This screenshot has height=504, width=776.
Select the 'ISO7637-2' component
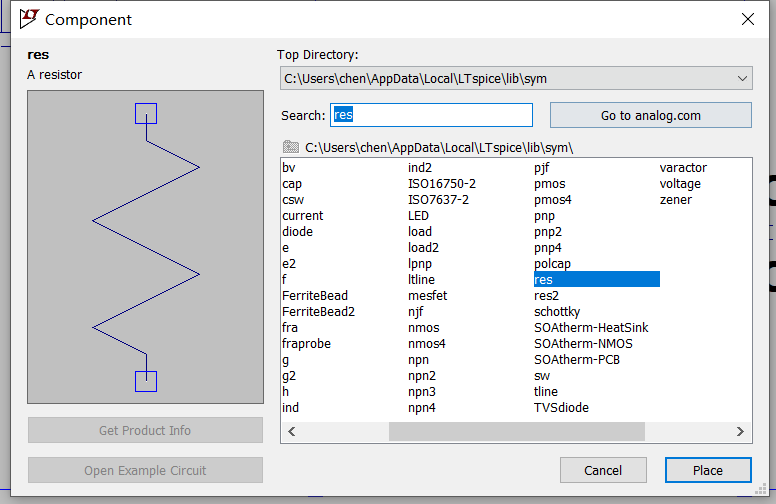pos(438,200)
